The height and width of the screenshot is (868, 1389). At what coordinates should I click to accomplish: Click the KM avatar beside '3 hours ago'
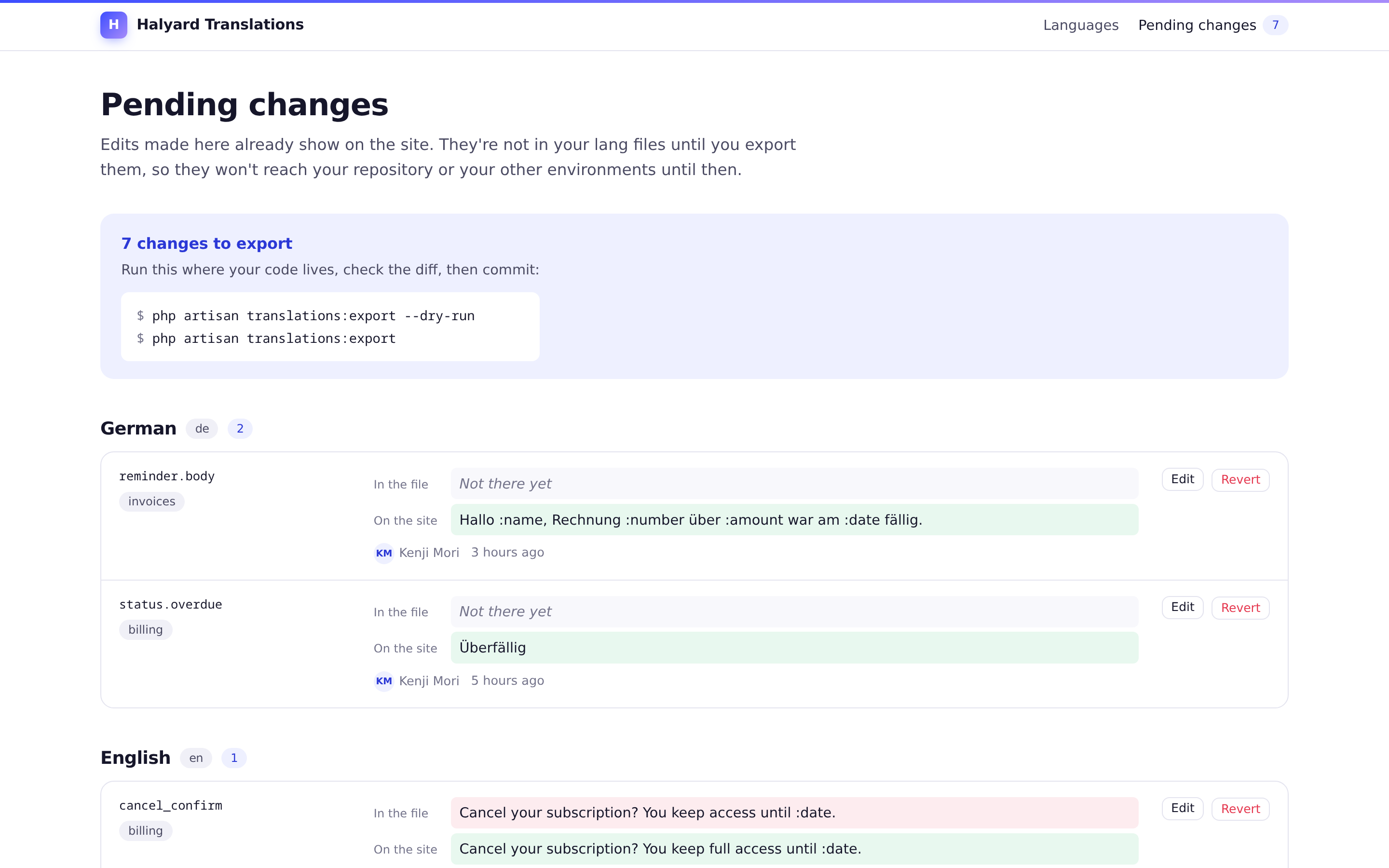[x=384, y=553]
